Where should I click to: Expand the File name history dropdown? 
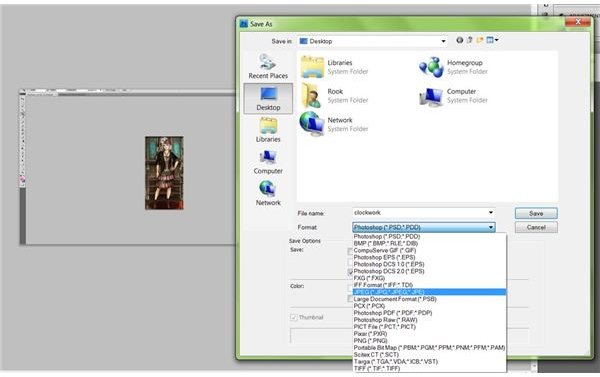click(491, 212)
